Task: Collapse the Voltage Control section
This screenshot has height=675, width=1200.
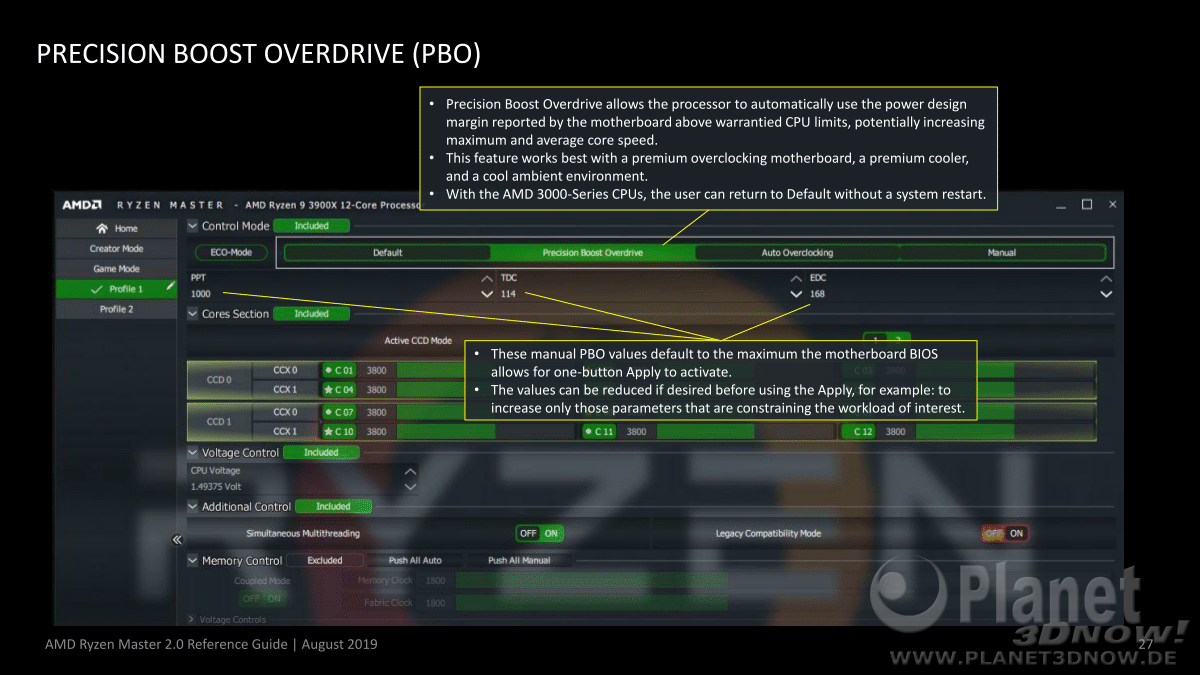Action: pyautogui.click(x=193, y=452)
